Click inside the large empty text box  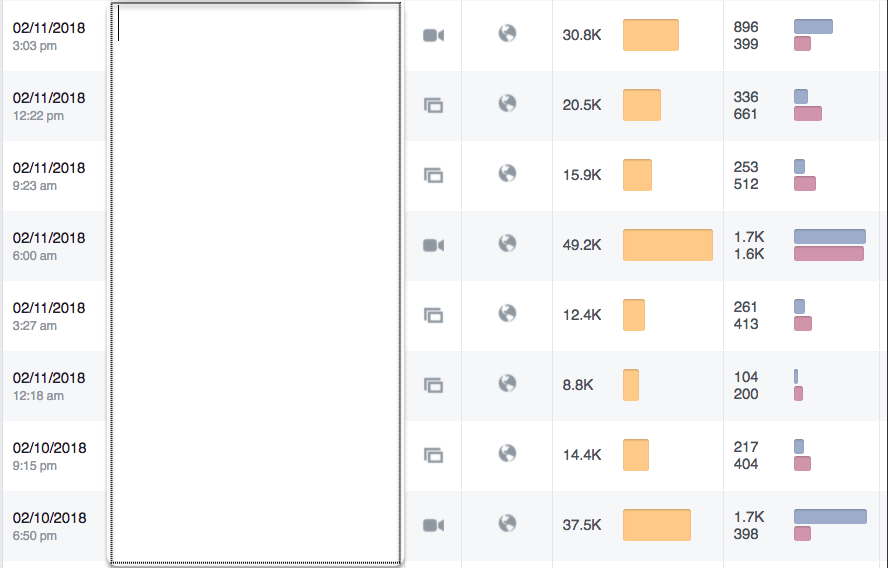click(256, 283)
